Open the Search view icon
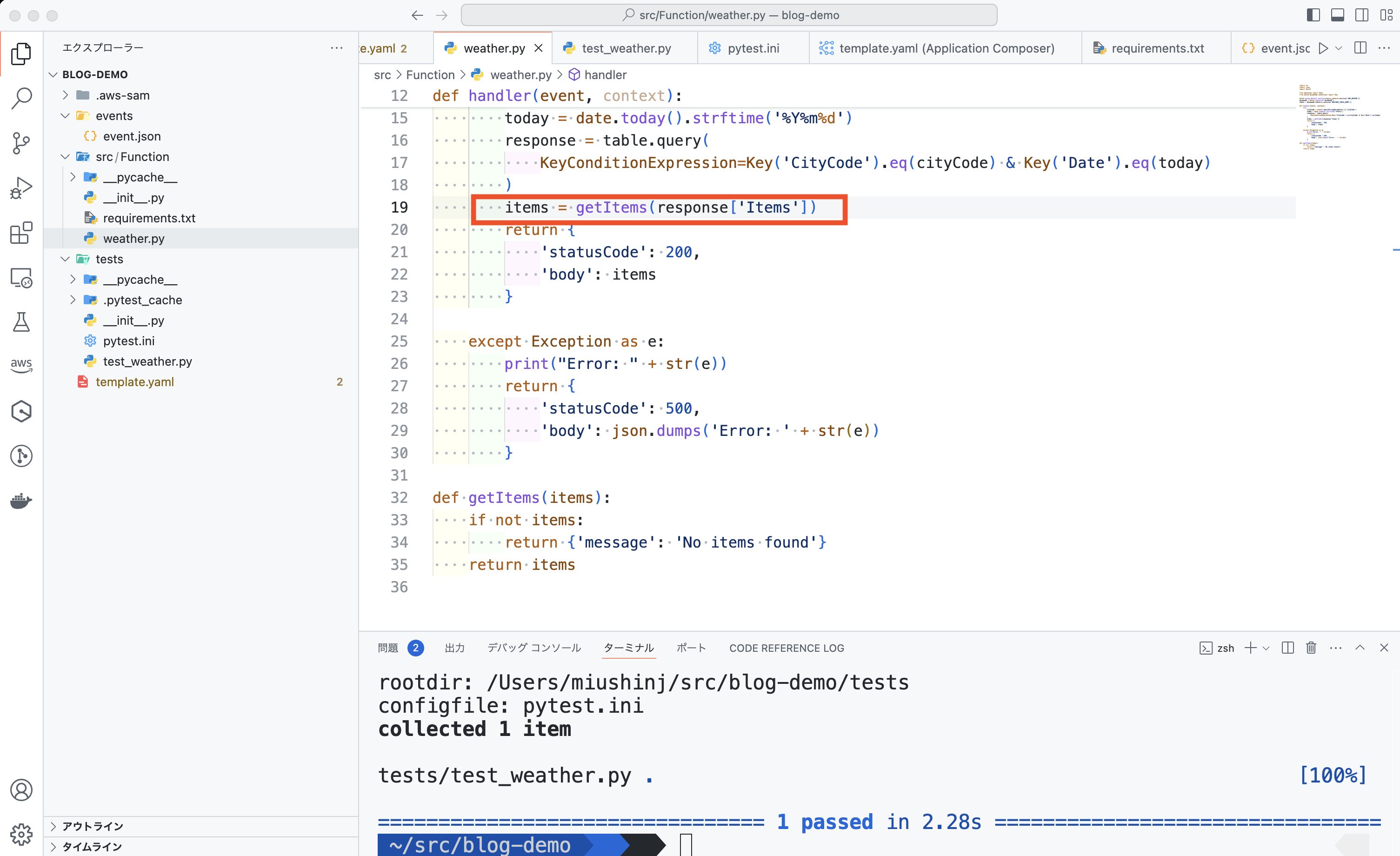The height and width of the screenshot is (856, 1400). 21,98
